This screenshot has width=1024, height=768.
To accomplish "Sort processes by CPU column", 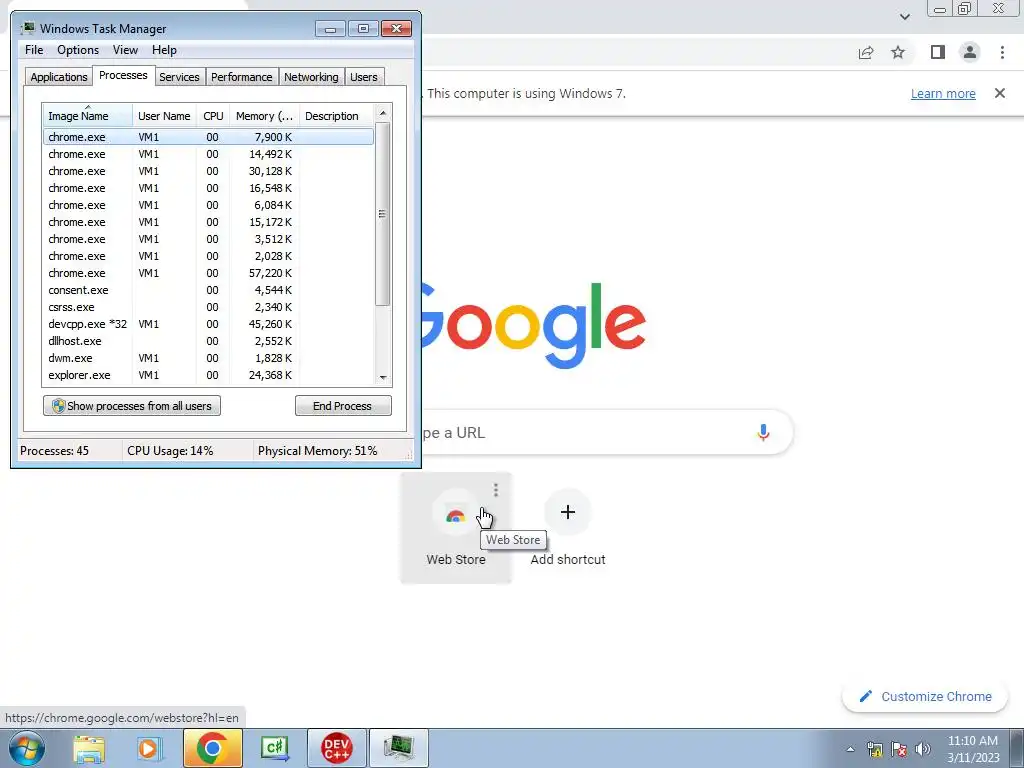I will tap(213, 116).
